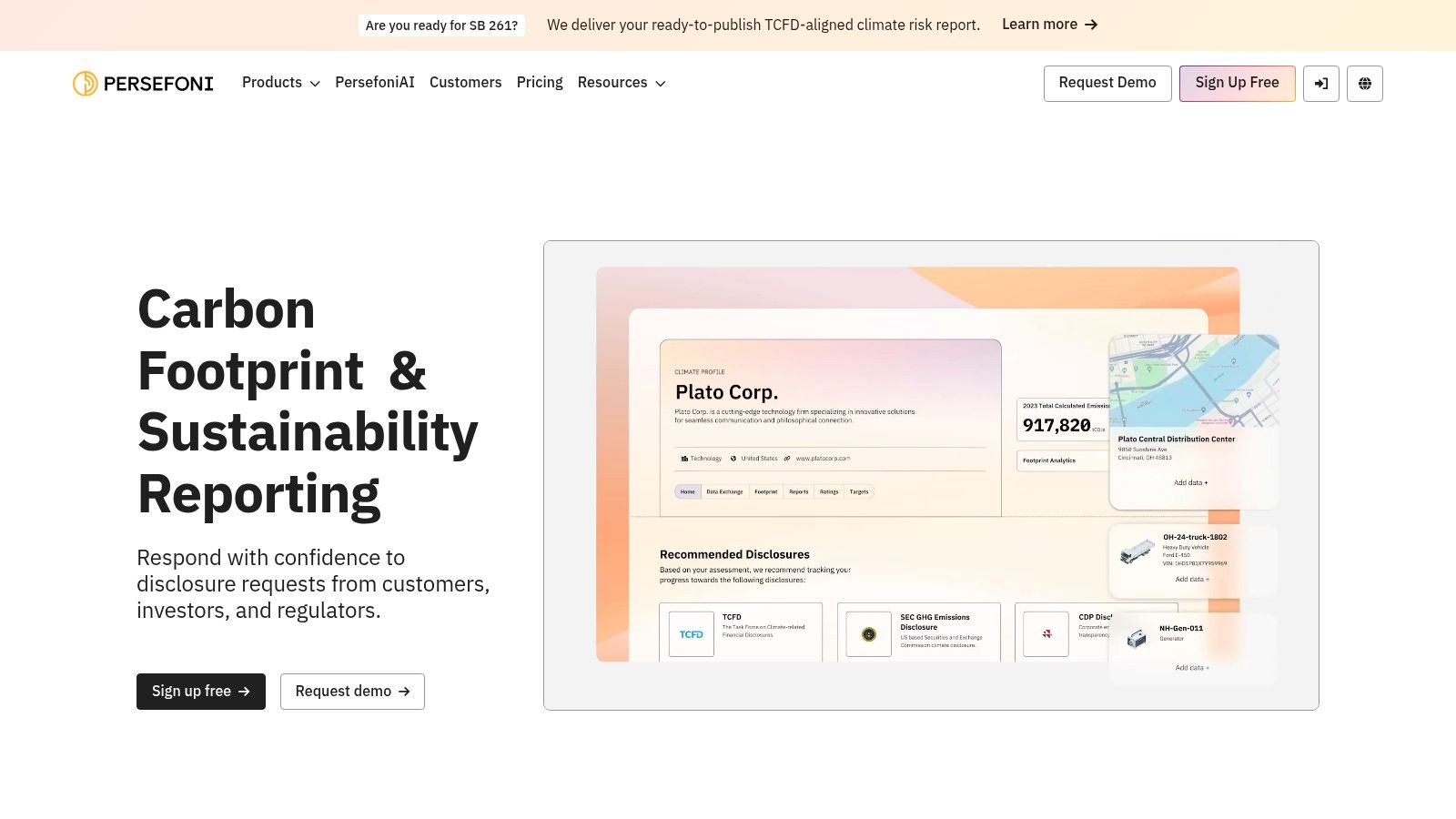
Task: Click the NH-Gen-011 generator image
Action: [x=1137, y=638]
